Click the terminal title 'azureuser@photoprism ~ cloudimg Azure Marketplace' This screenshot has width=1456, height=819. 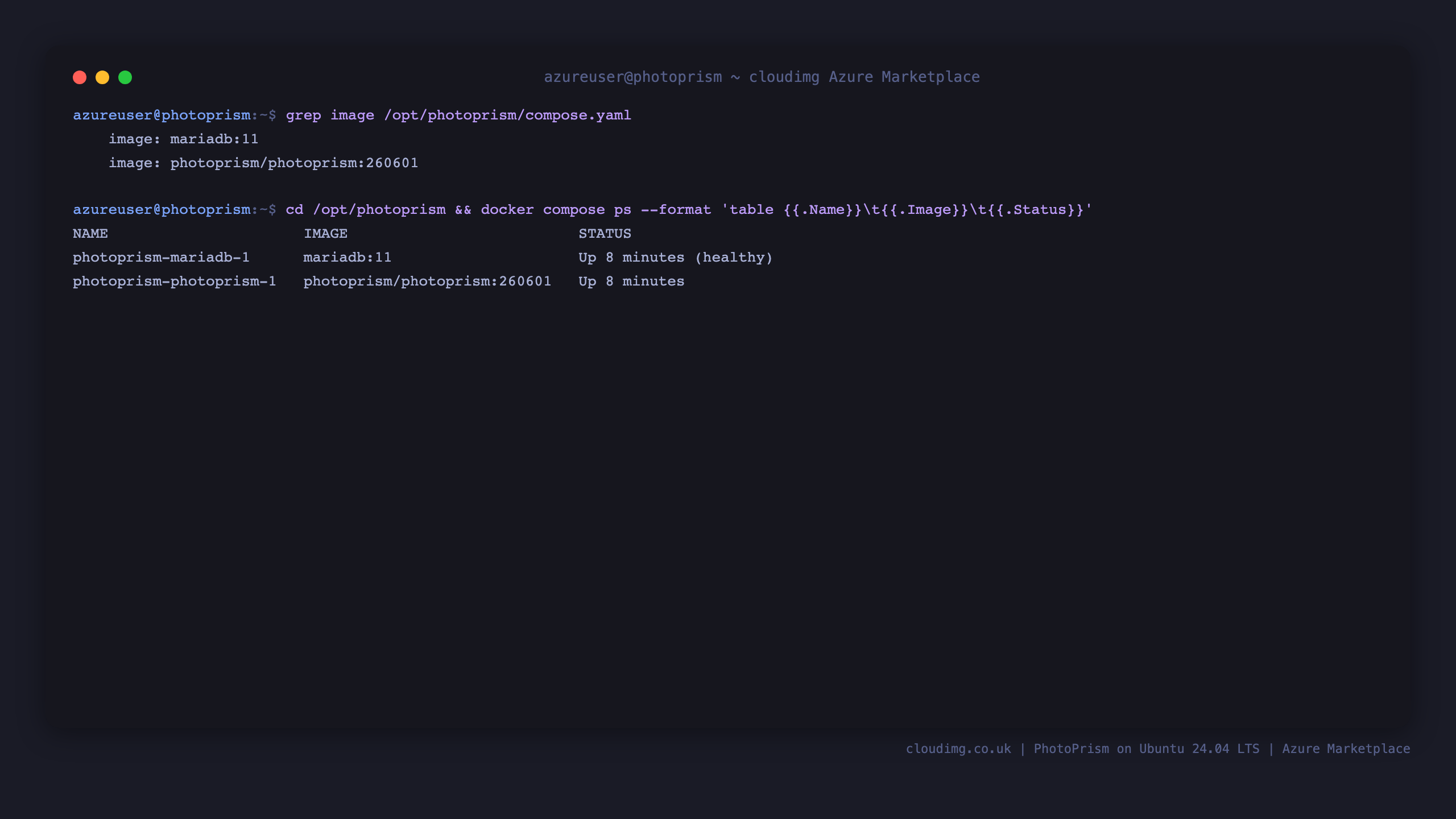click(x=762, y=77)
